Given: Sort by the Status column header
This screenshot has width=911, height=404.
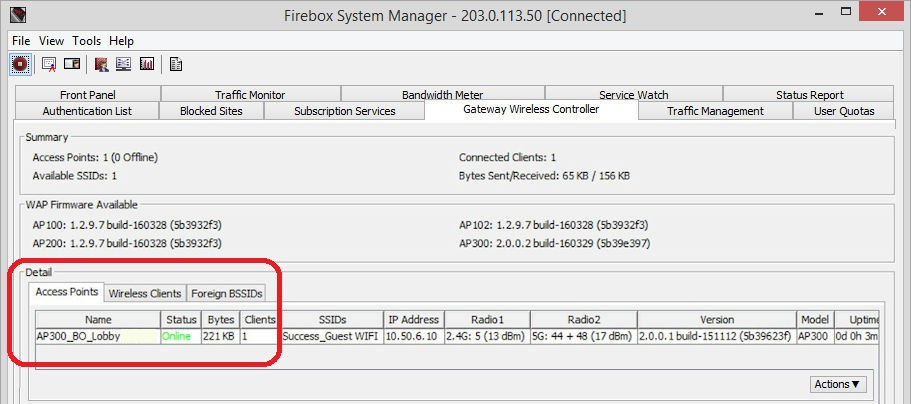Looking at the screenshot, I should tap(181, 320).
